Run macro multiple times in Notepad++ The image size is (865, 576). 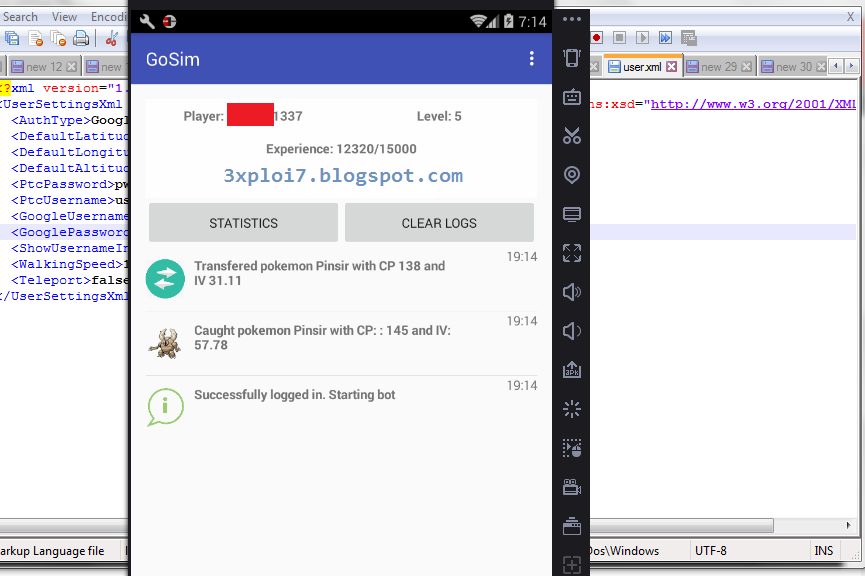(665, 38)
